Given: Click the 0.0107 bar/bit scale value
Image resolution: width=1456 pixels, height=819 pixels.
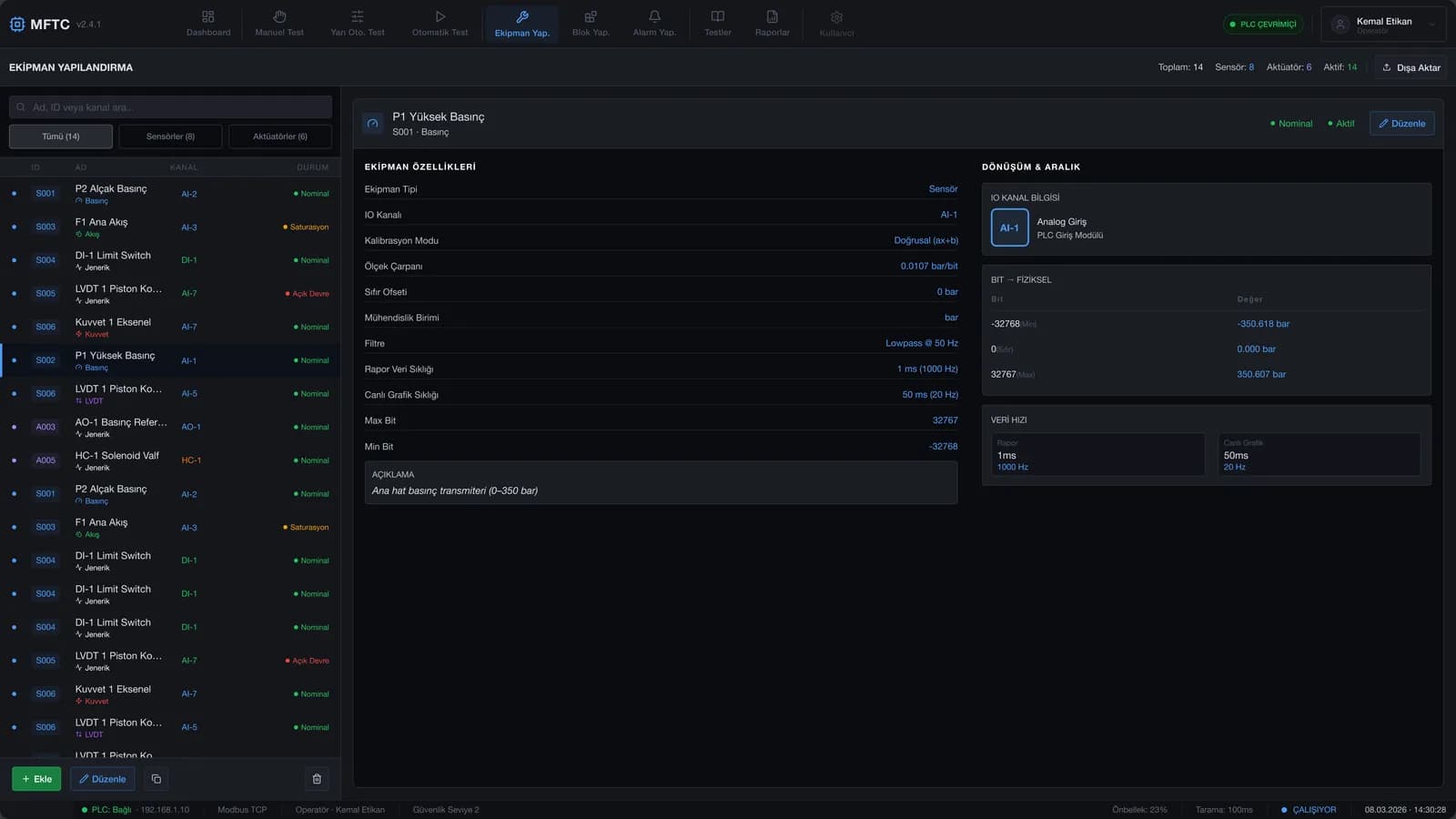Looking at the screenshot, I should coord(929,266).
